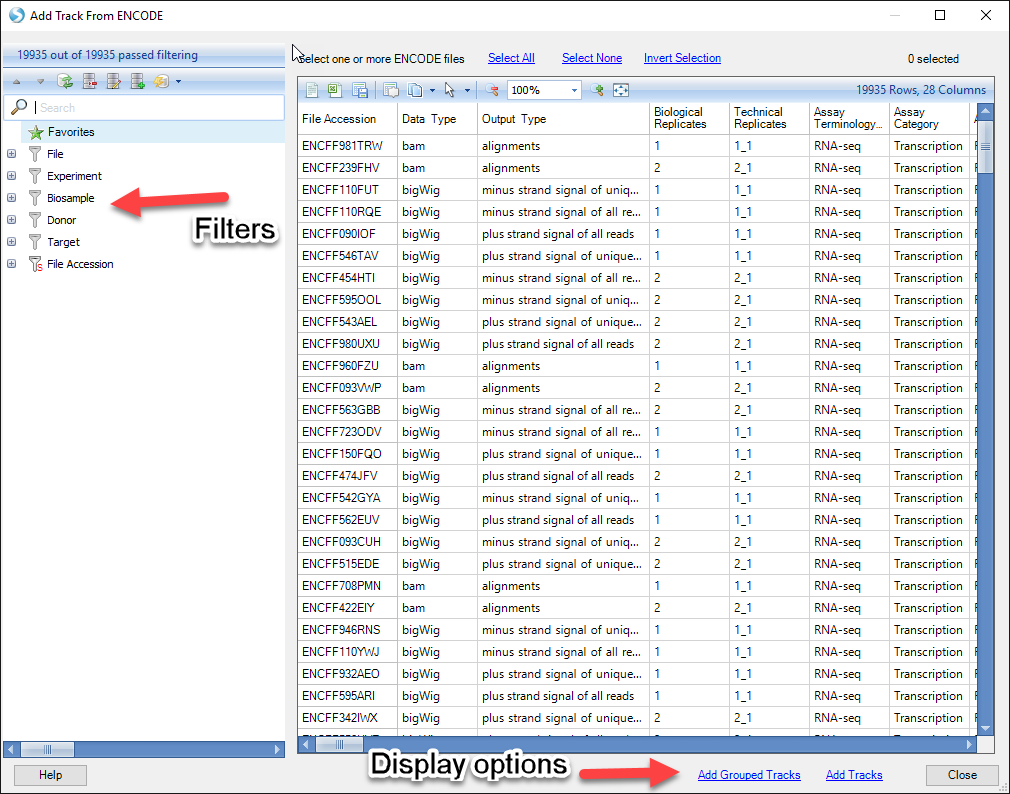Click the Technical Replicates column header
1010x794 pixels.
769,118
